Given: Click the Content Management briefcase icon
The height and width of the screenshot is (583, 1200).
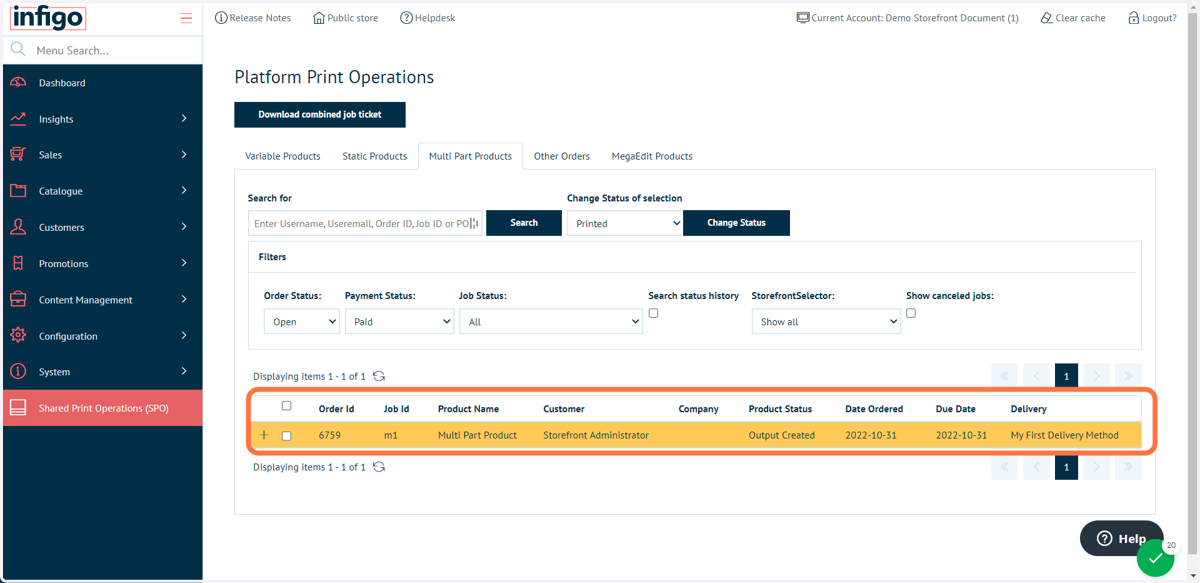Looking at the screenshot, I should [x=18, y=300].
